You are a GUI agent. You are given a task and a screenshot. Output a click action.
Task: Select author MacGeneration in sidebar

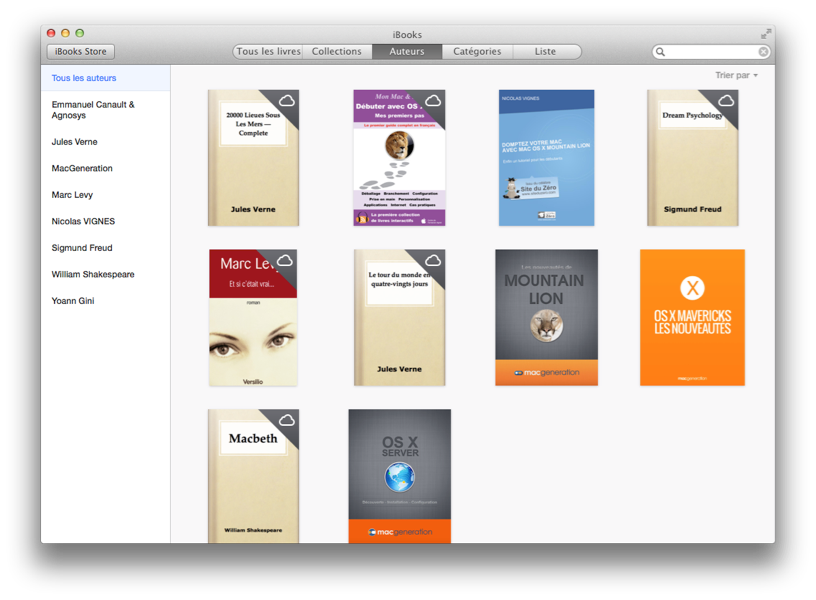click(x=106, y=168)
